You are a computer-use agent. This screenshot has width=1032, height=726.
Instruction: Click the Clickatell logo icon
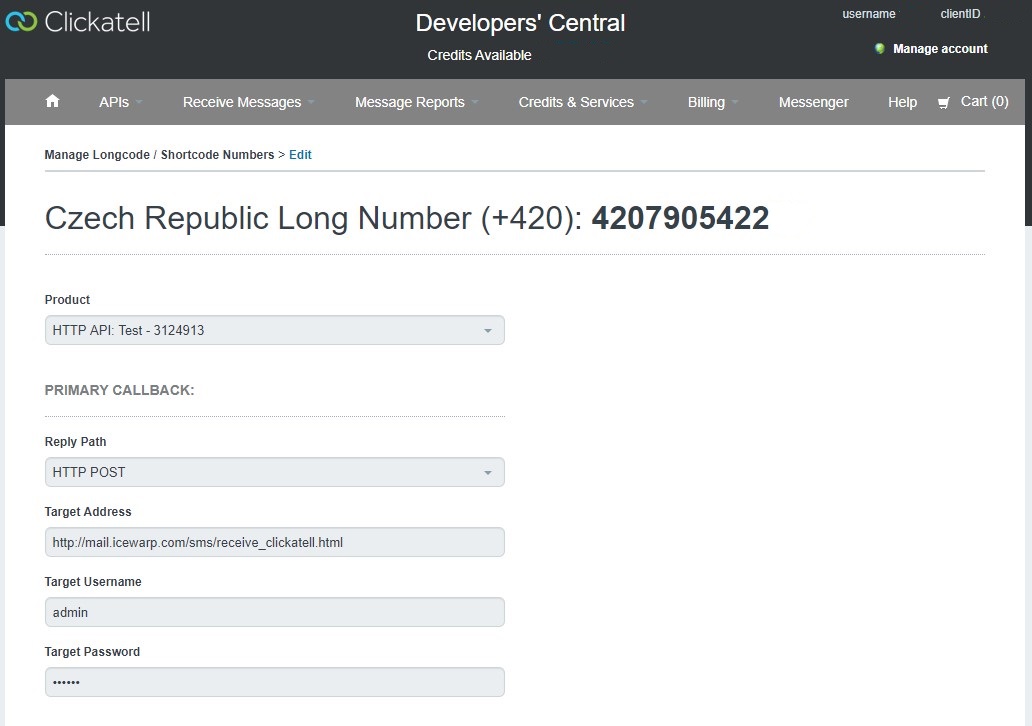tap(21, 22)
